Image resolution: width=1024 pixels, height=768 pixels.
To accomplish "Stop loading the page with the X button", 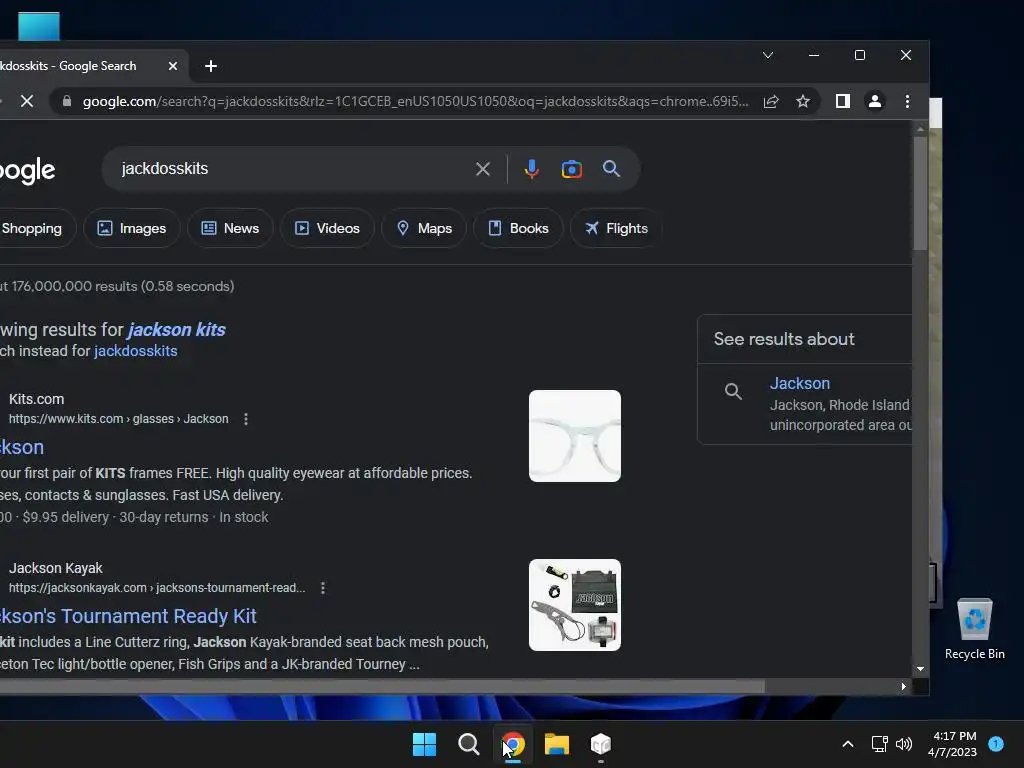I will click(x=27, y=101).
